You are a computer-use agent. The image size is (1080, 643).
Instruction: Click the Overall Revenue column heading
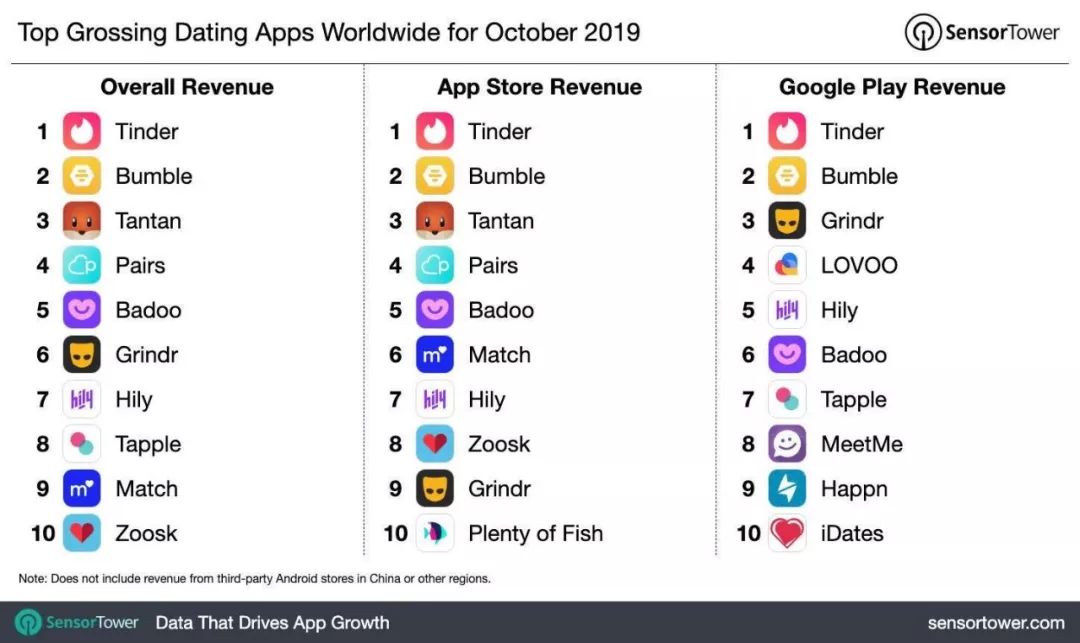tap(187, 87)
